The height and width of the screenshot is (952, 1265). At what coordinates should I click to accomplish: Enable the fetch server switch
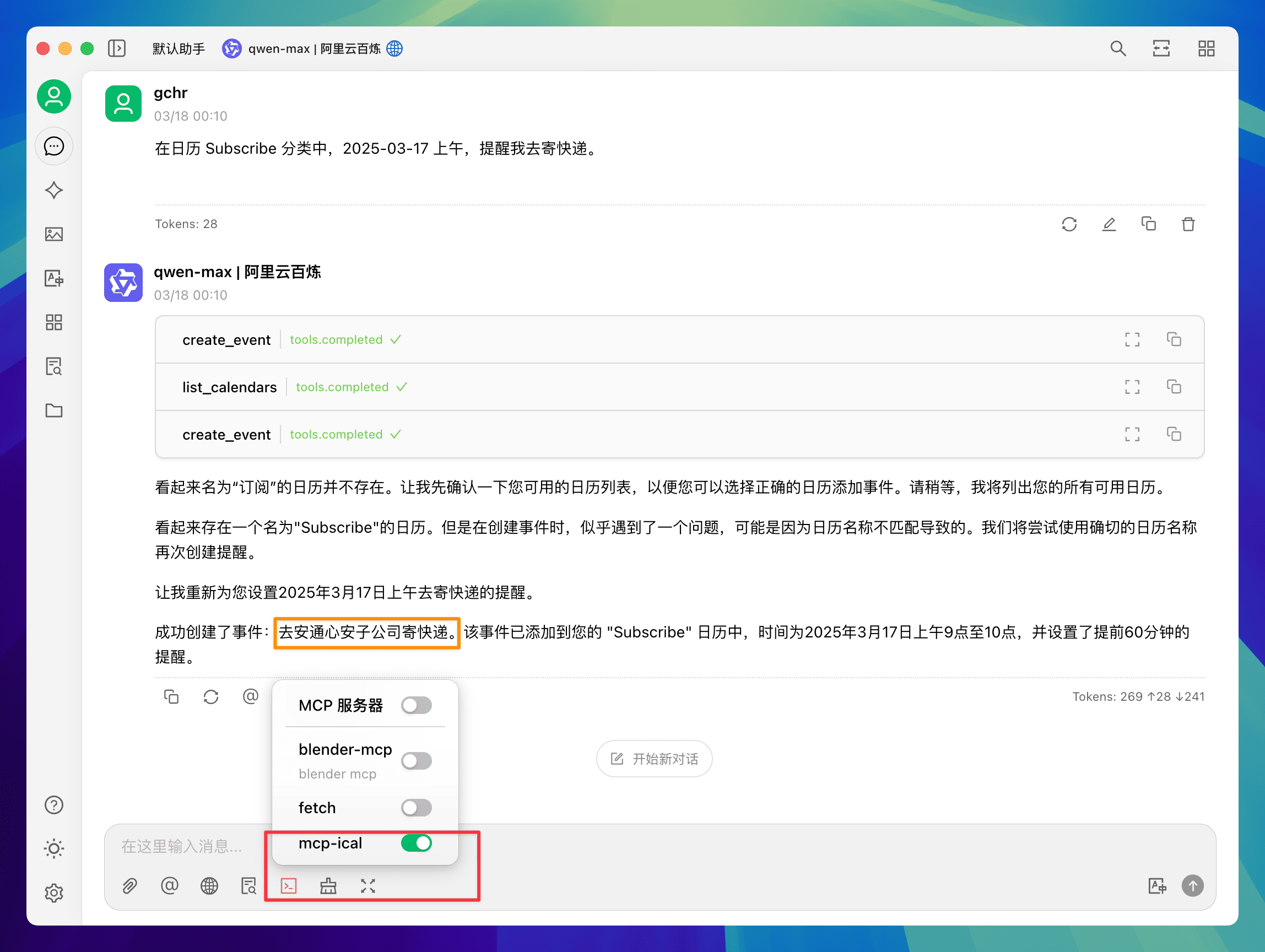pos(417,808)
